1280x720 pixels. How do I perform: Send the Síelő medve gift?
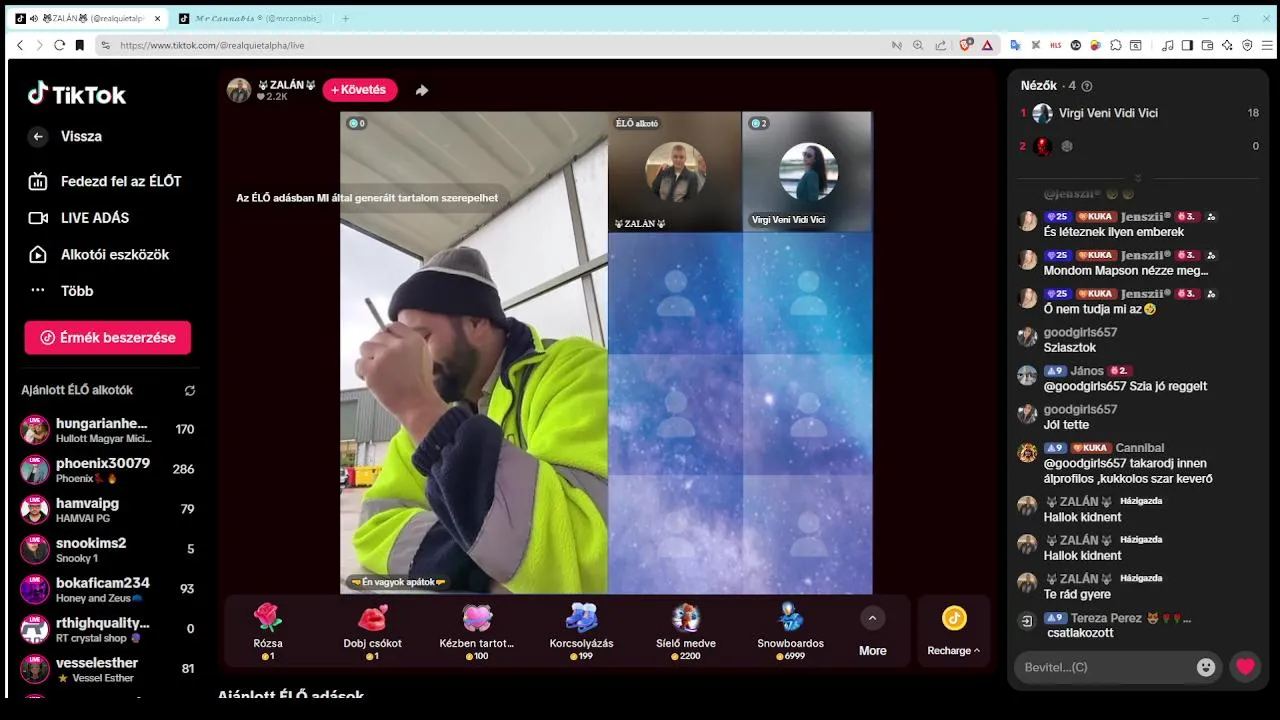686,631
